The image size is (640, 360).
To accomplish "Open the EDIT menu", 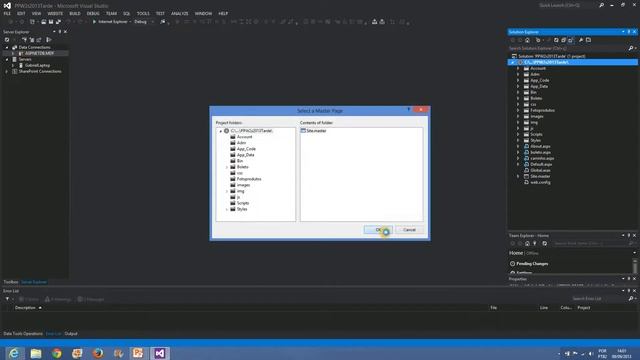I will click(x=21, y=13).
